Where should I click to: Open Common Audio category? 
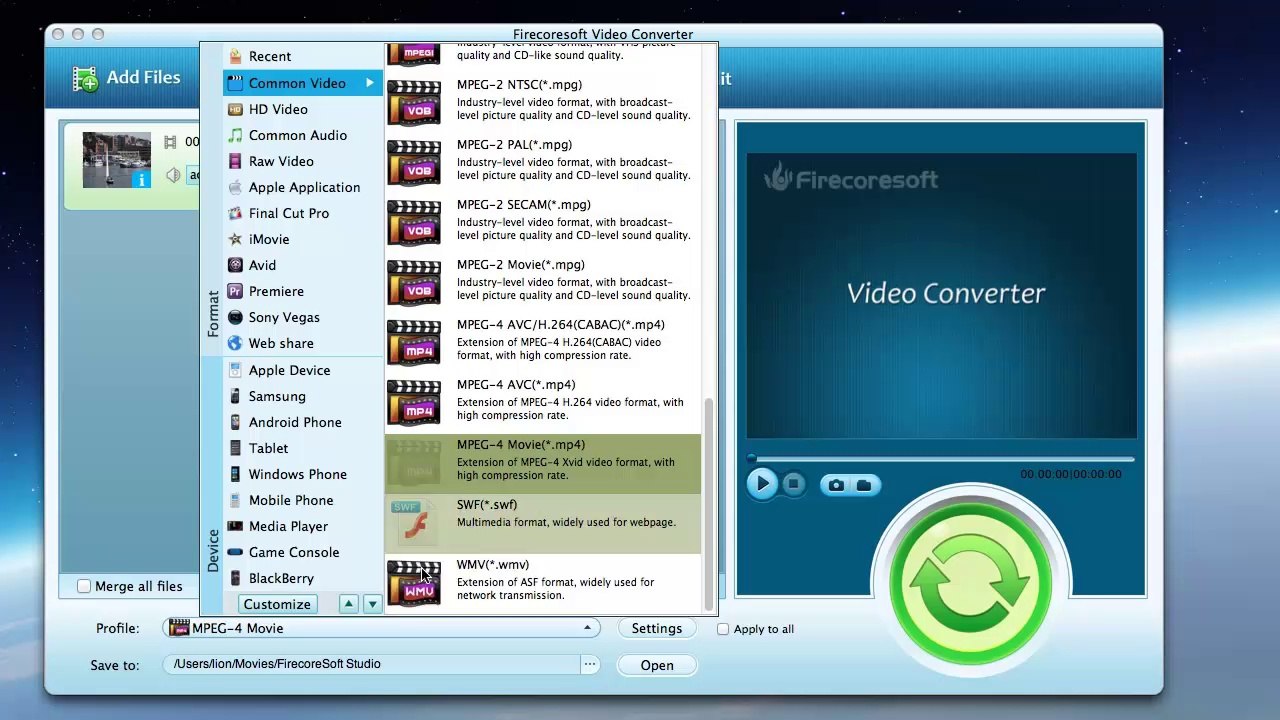(x=303, y=135)
